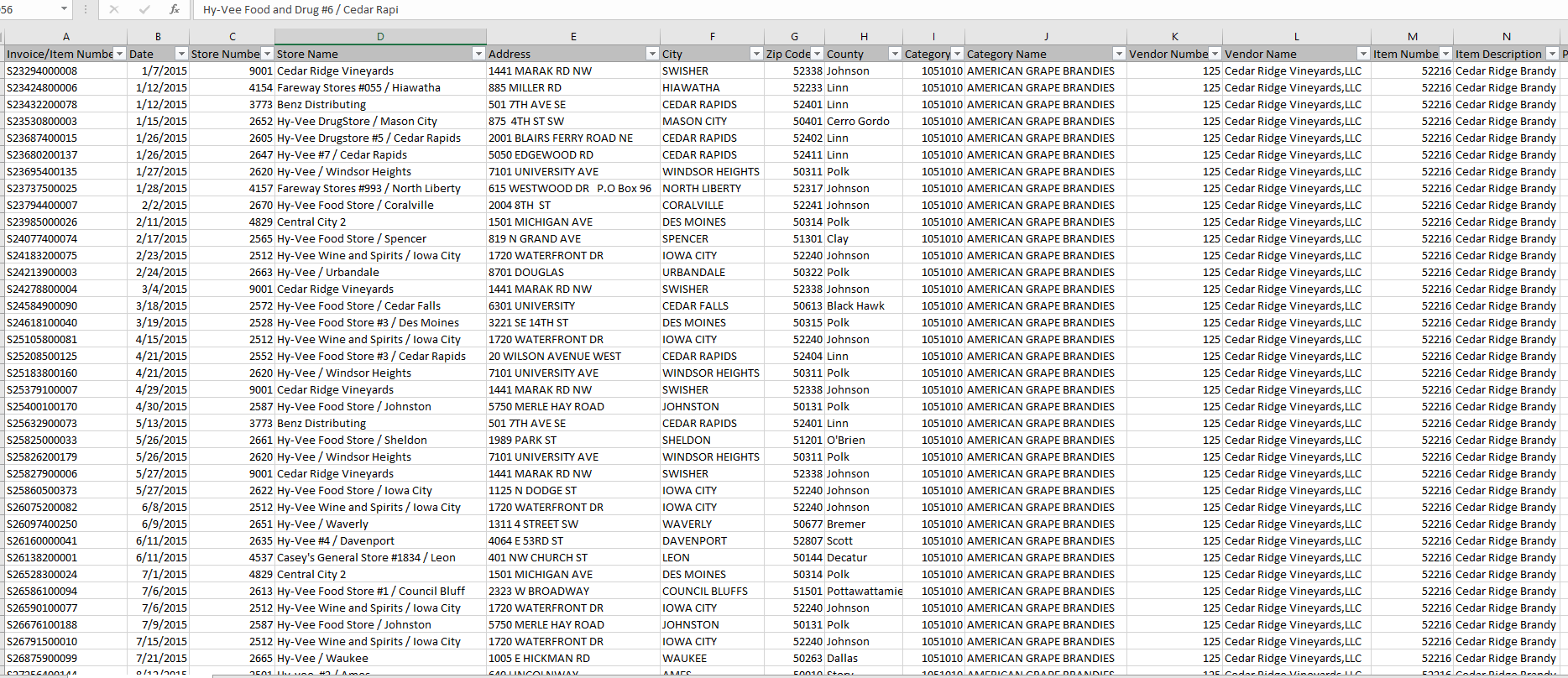Select the county cell Clay

[864, 238]
